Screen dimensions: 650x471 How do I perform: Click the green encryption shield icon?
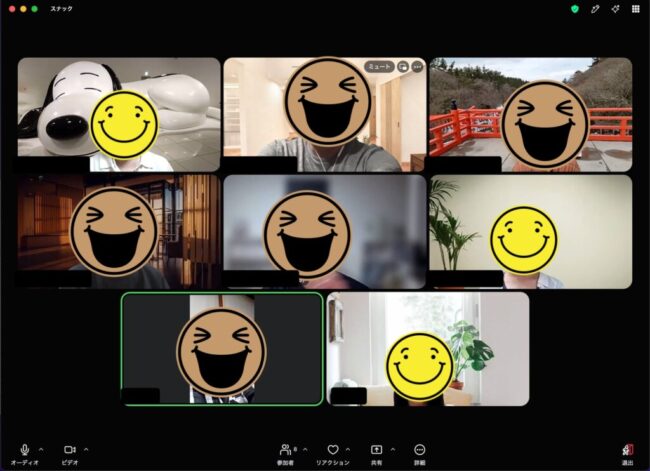(x=575, y=9)
